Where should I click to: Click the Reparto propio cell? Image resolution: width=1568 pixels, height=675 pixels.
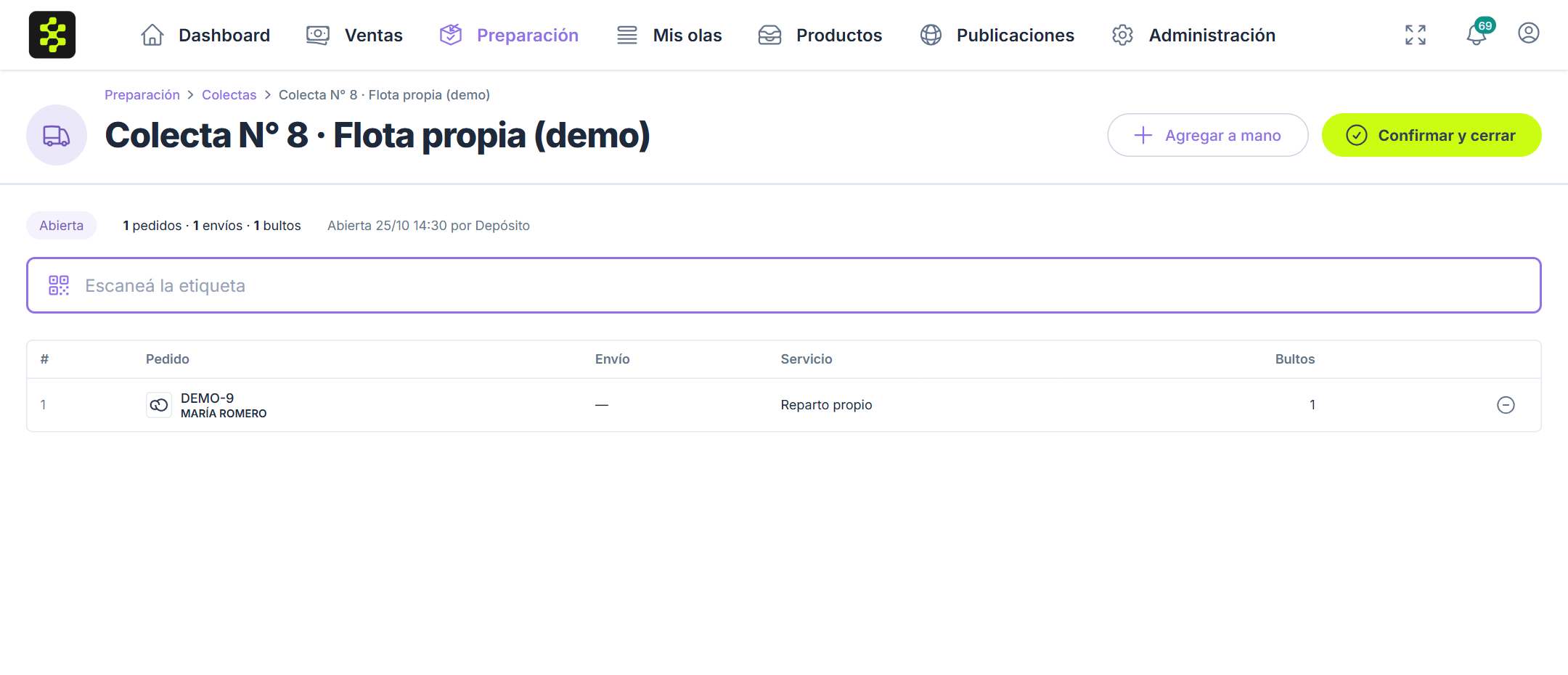coord(827,405)
